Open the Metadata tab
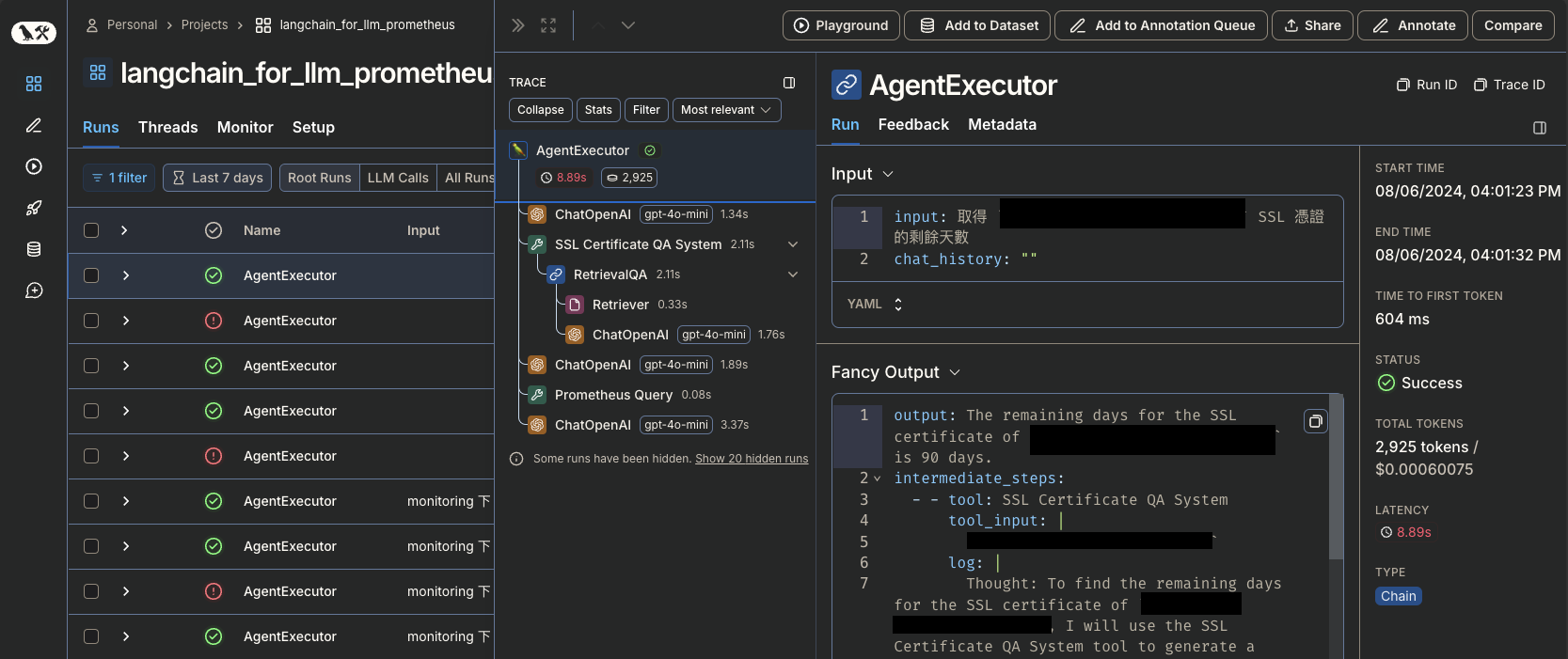Viewport: 1568px width, 659px height. click(x=1002, y=124)
